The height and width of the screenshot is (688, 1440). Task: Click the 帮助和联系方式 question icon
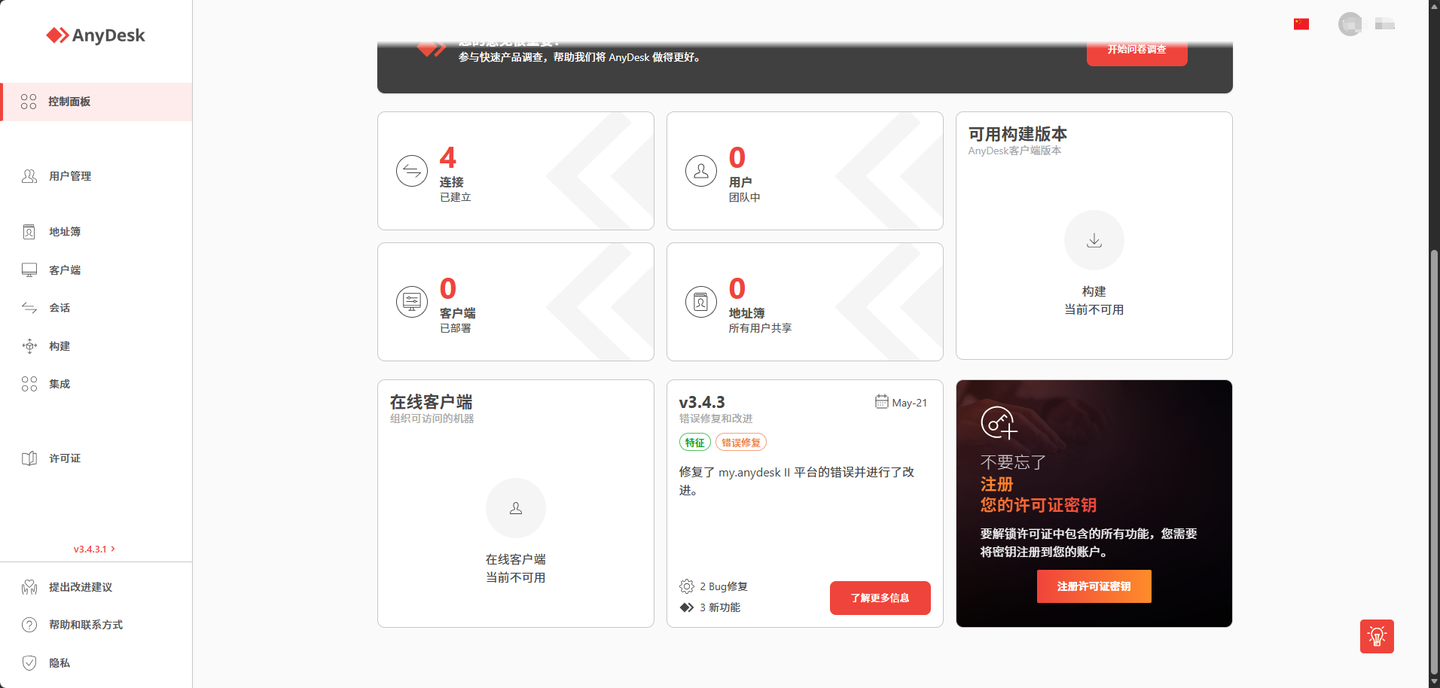click(x=29, y=625)
